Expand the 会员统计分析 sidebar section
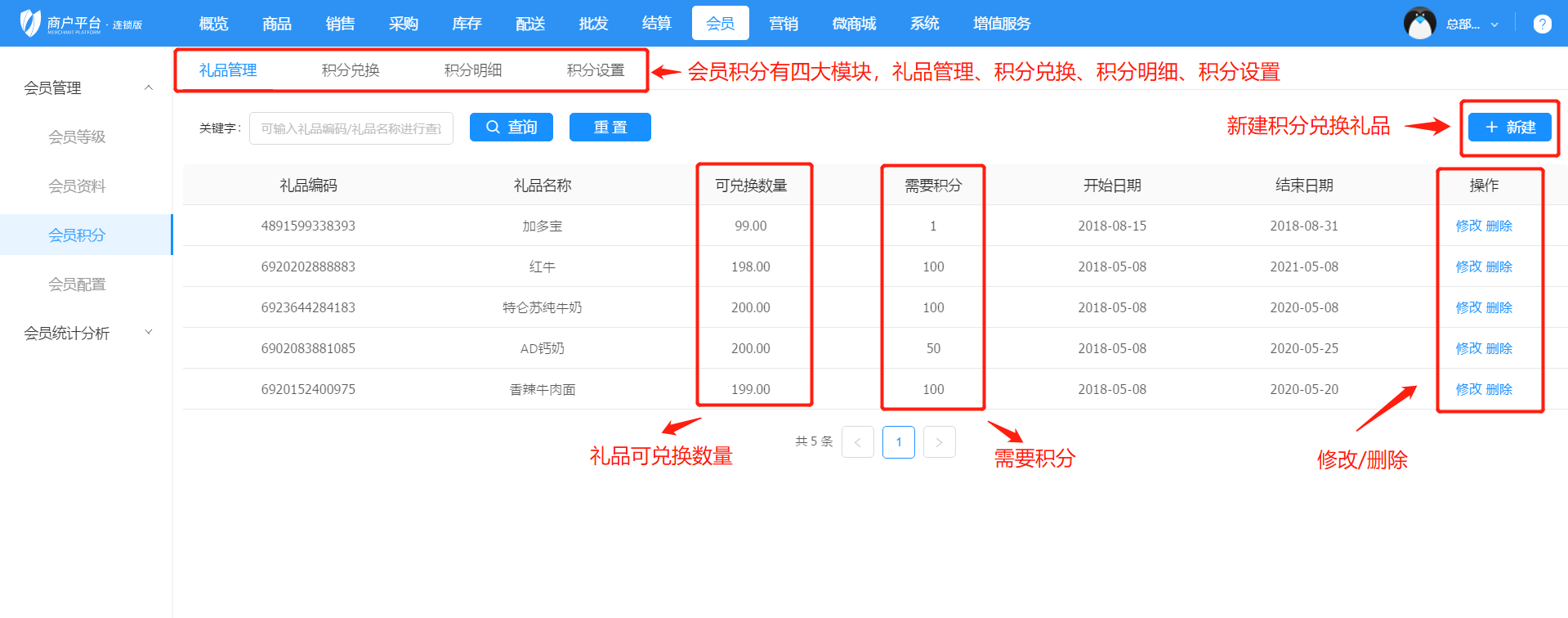This screenshot has height=618, width=1568. [149, 333]
